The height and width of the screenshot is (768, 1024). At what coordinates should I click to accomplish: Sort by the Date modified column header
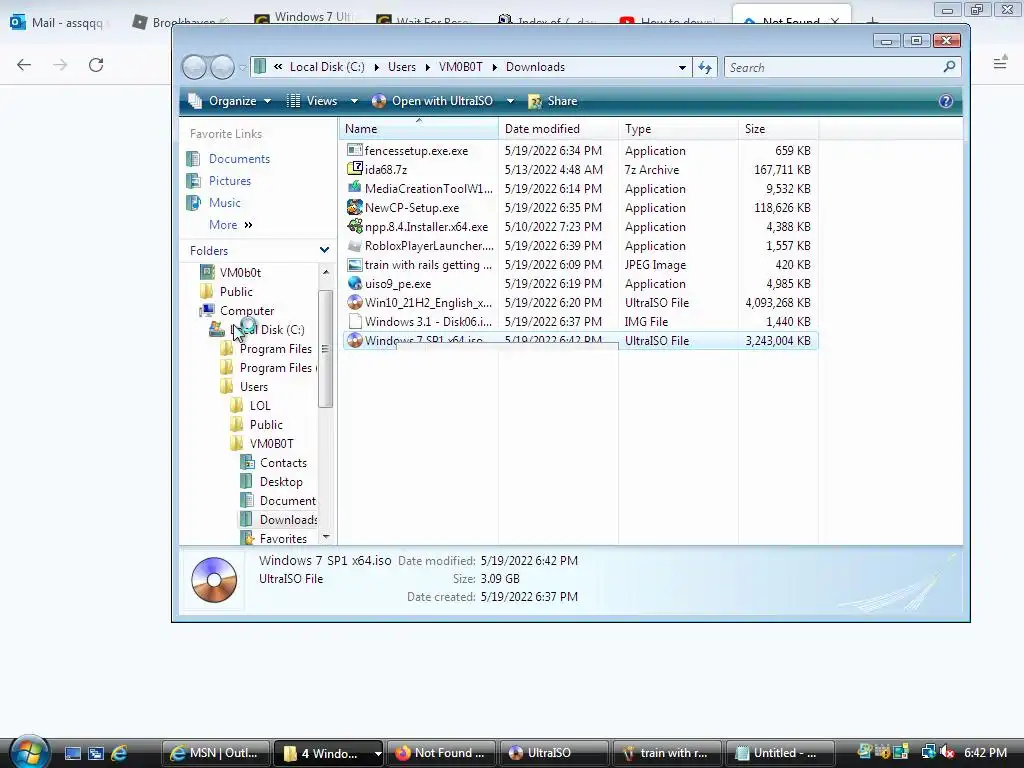558,129
